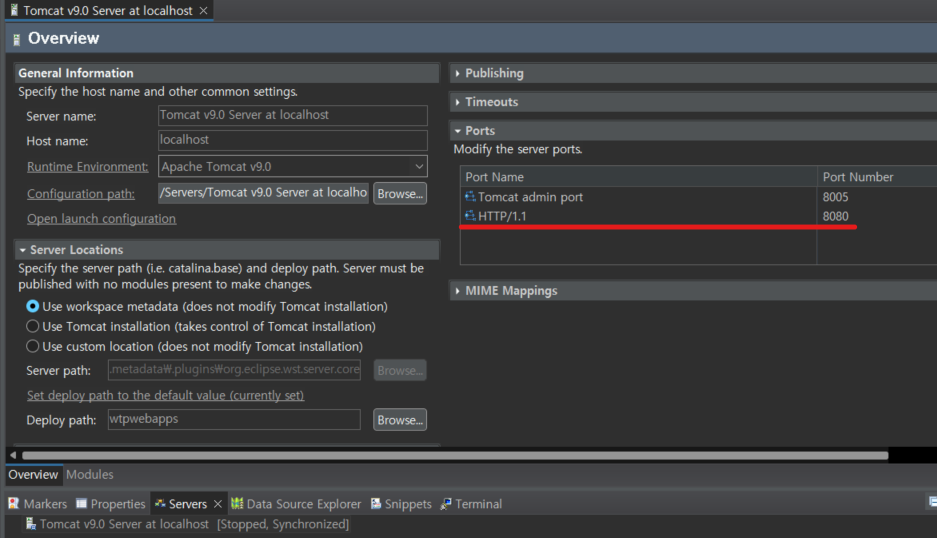Click the 8080 port number cell
The width and height of the screenshot is (937, 538).
pyautogui.click(x=835, y=216)
